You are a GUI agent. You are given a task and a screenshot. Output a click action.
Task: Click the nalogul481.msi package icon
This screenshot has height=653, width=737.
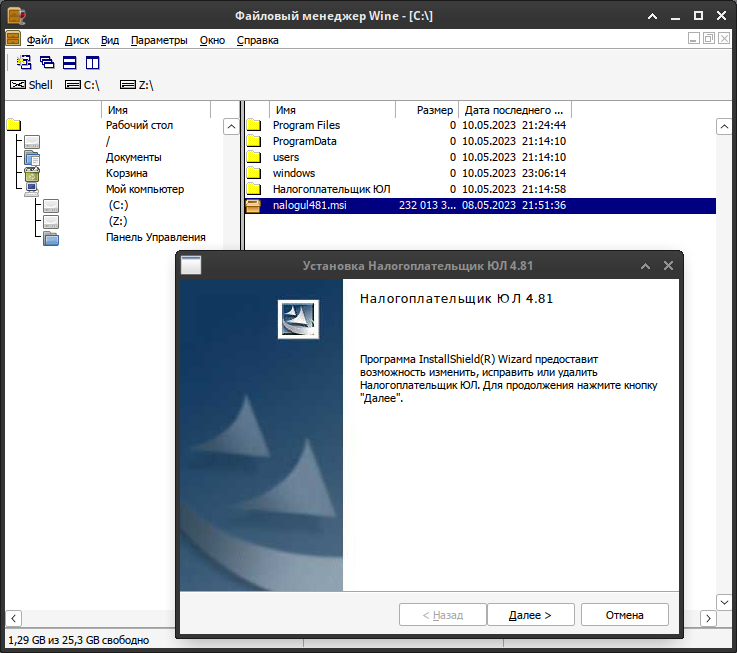click(253, 205)
